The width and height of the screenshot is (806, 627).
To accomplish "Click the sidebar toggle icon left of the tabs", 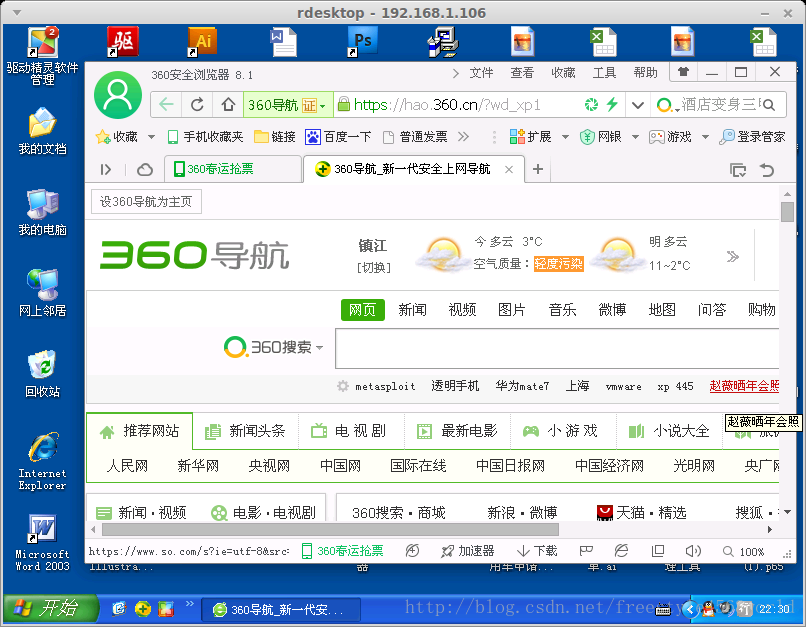I will [x=106, y=170].
